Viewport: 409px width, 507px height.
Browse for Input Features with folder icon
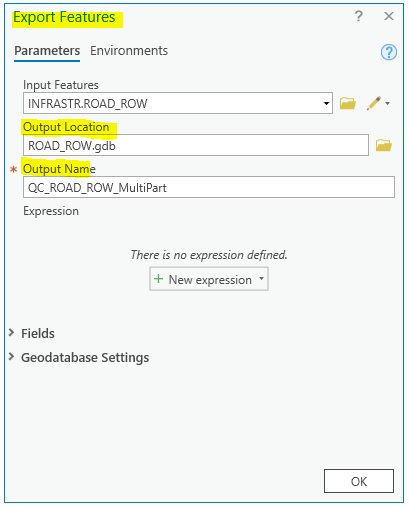point(348,103)
